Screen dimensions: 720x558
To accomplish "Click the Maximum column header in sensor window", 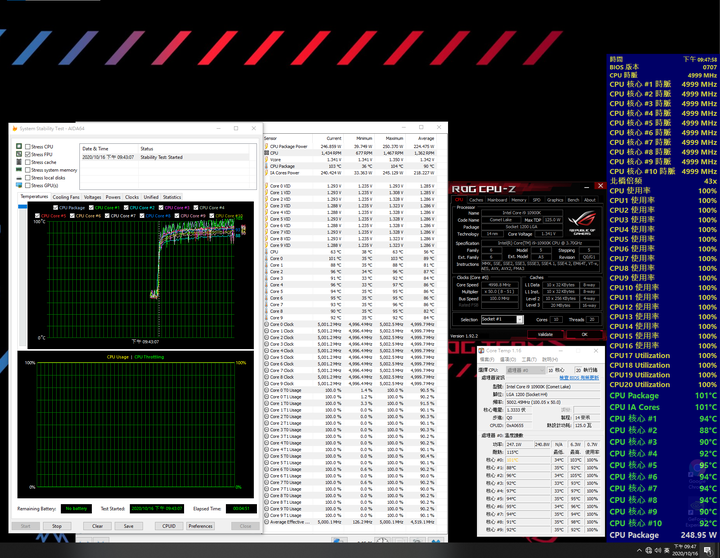I will [x=394, y=138].
